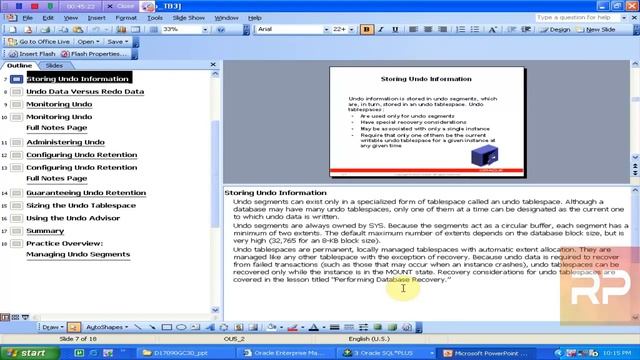The image size is (640, 360).
Task: Toggle Bold formatting button
Action: click(366, 29)
